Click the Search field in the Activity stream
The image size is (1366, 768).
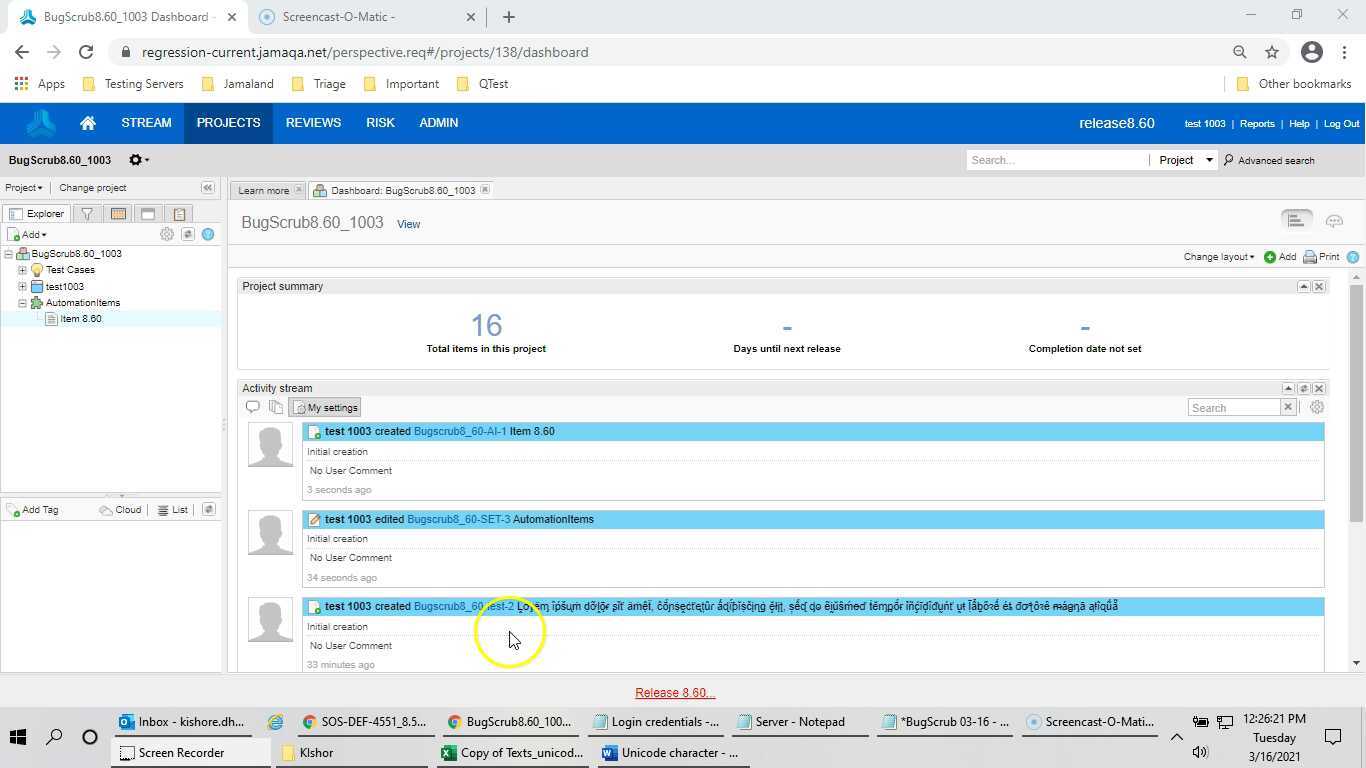pos(1237,407)
